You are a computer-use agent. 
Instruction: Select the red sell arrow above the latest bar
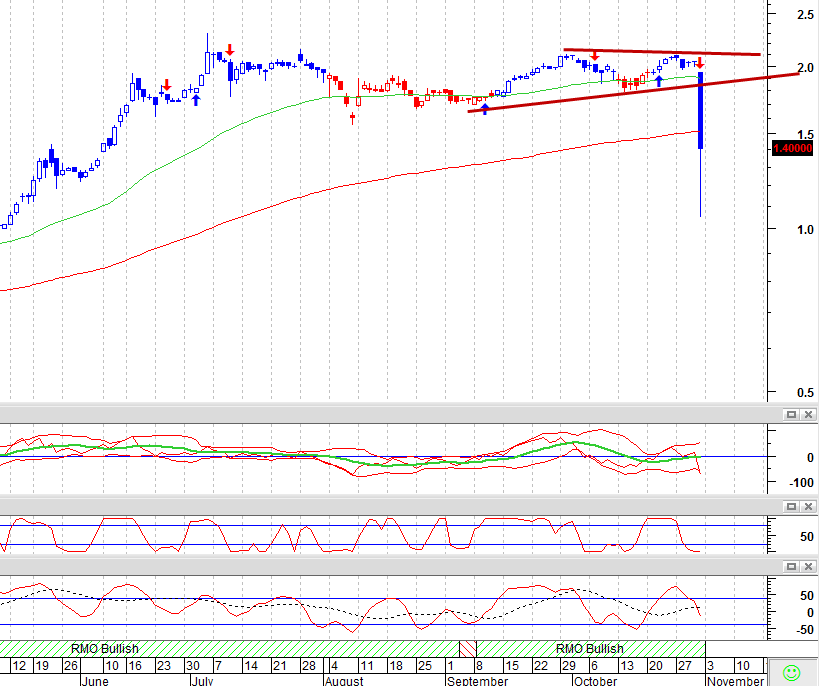[700, 63]
